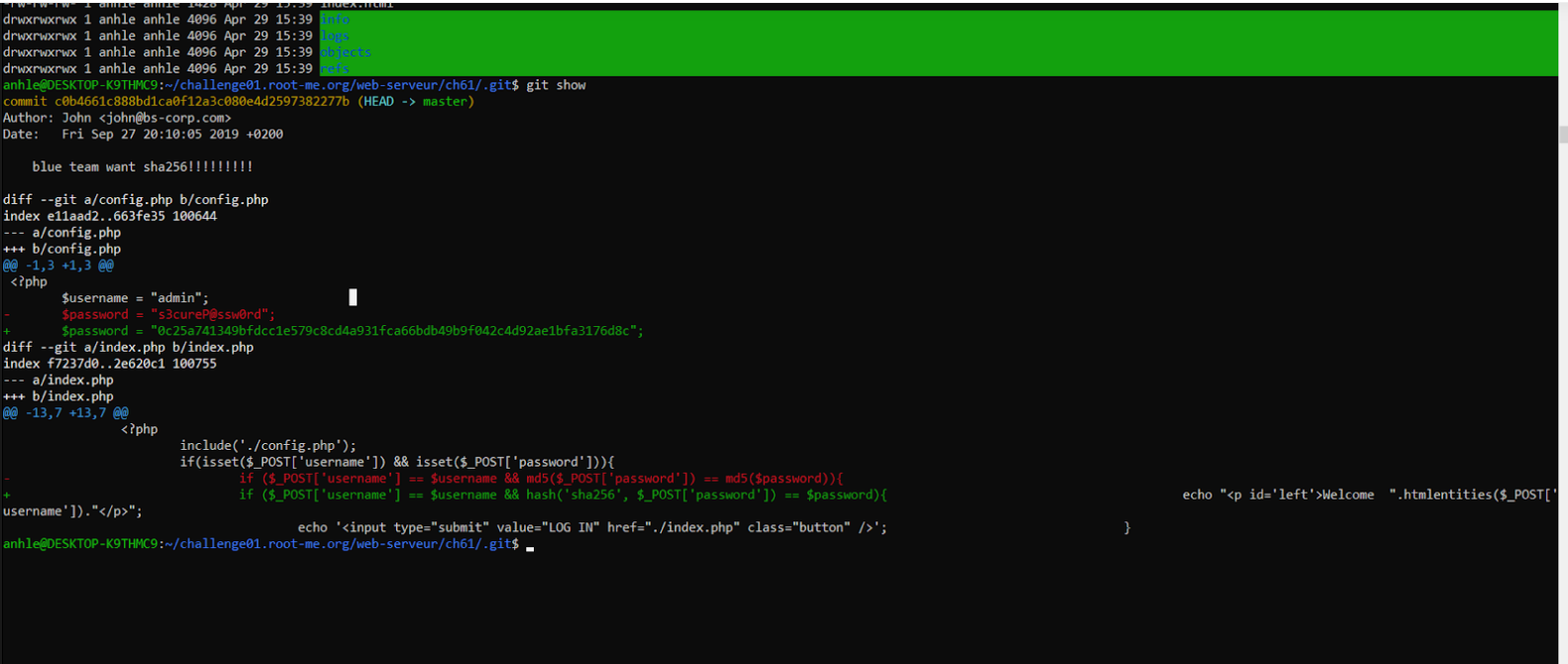Click the 'git show' command text

coord(556,85)
